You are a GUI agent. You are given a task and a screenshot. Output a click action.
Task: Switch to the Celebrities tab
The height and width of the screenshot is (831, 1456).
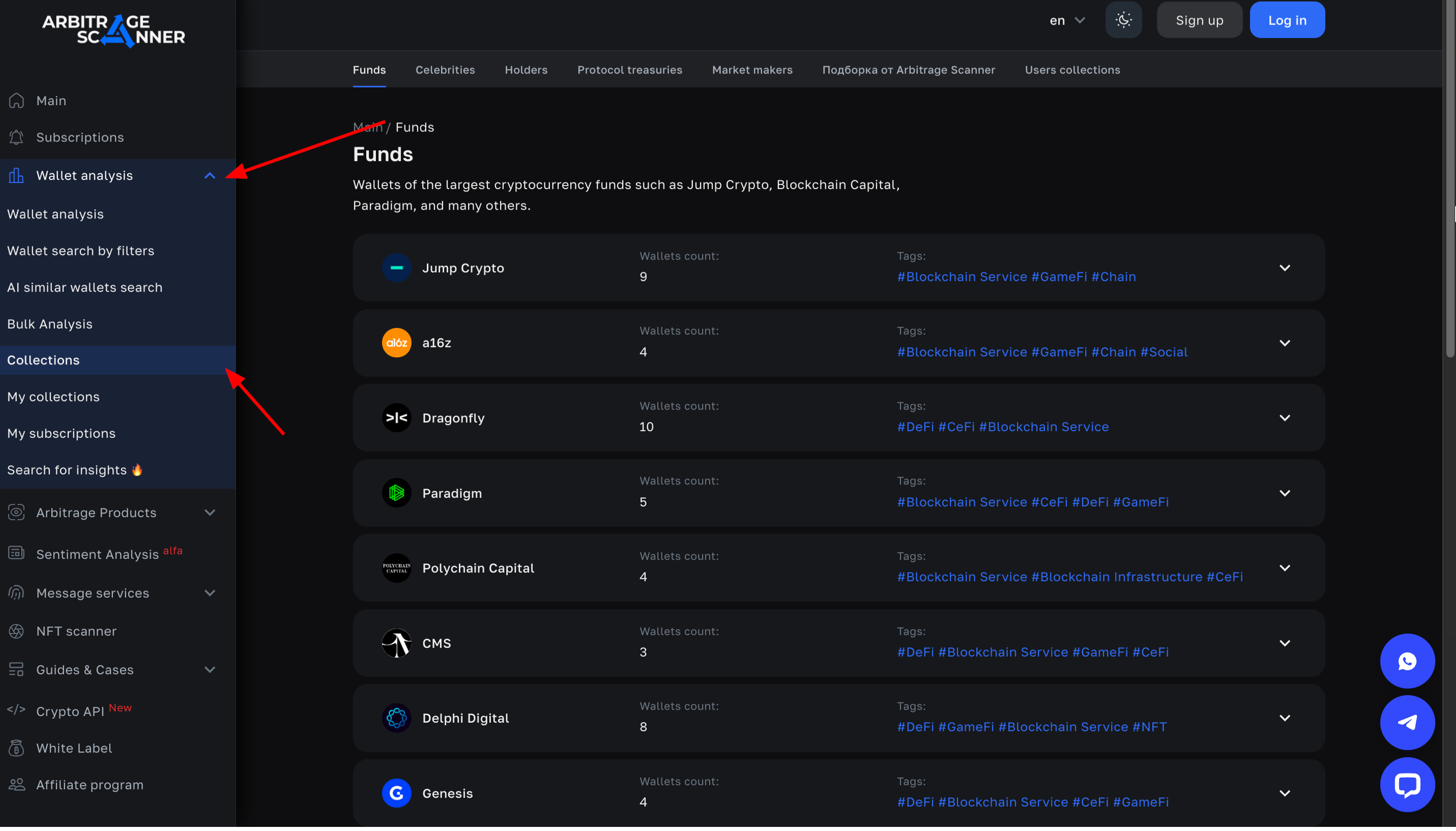(445, 70)
